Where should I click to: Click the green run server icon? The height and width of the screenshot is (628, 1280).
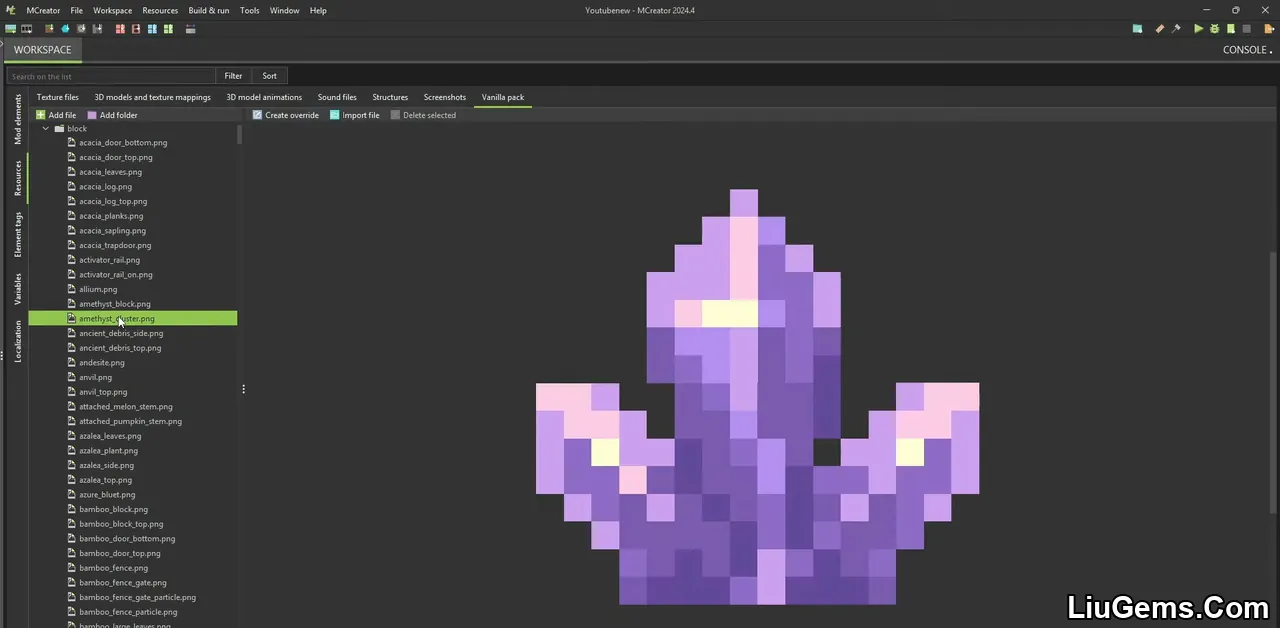[1230, 29]
